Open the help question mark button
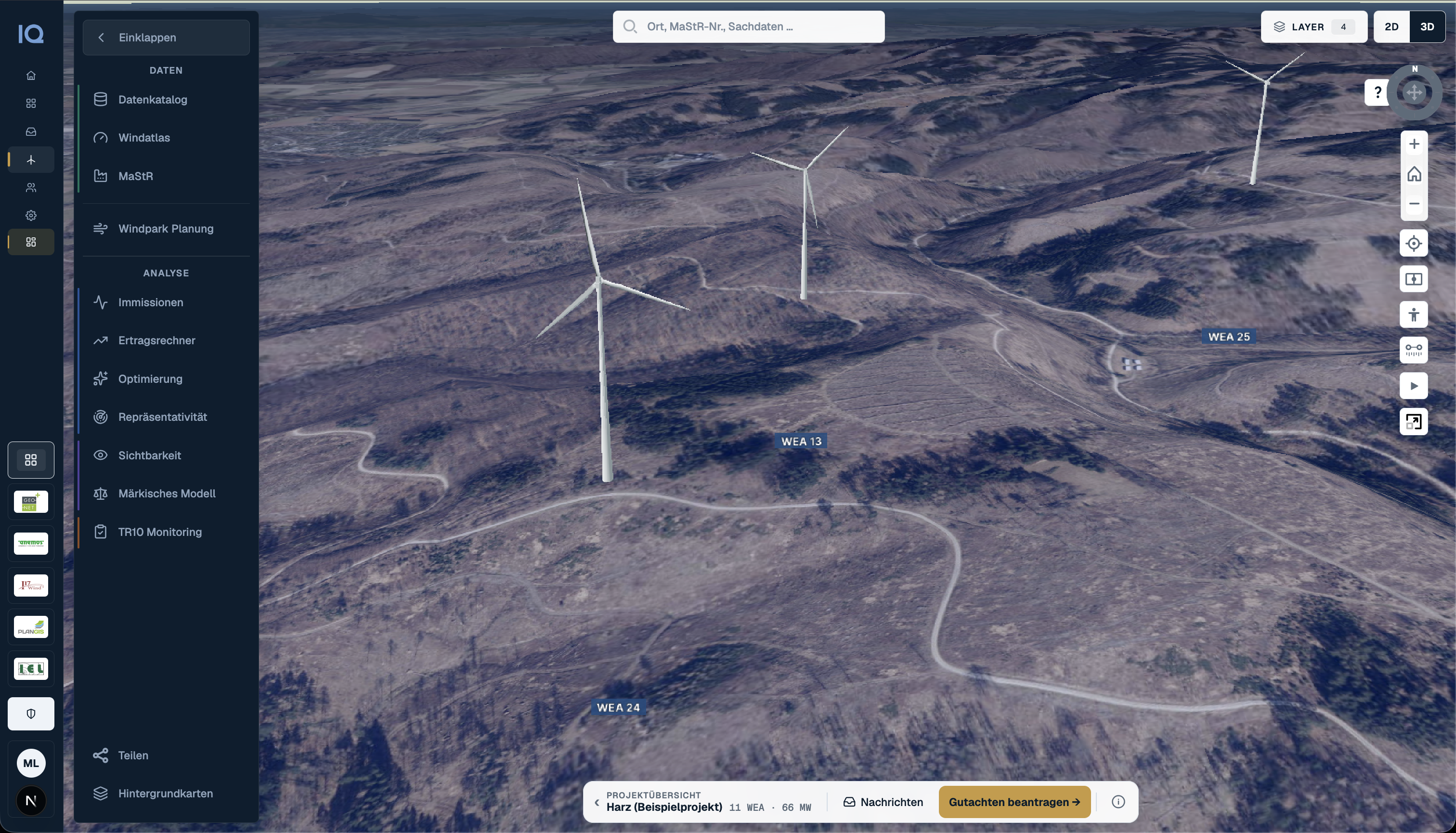Viewport: 1456px width, 833px height. click(x=1378, y=92)
